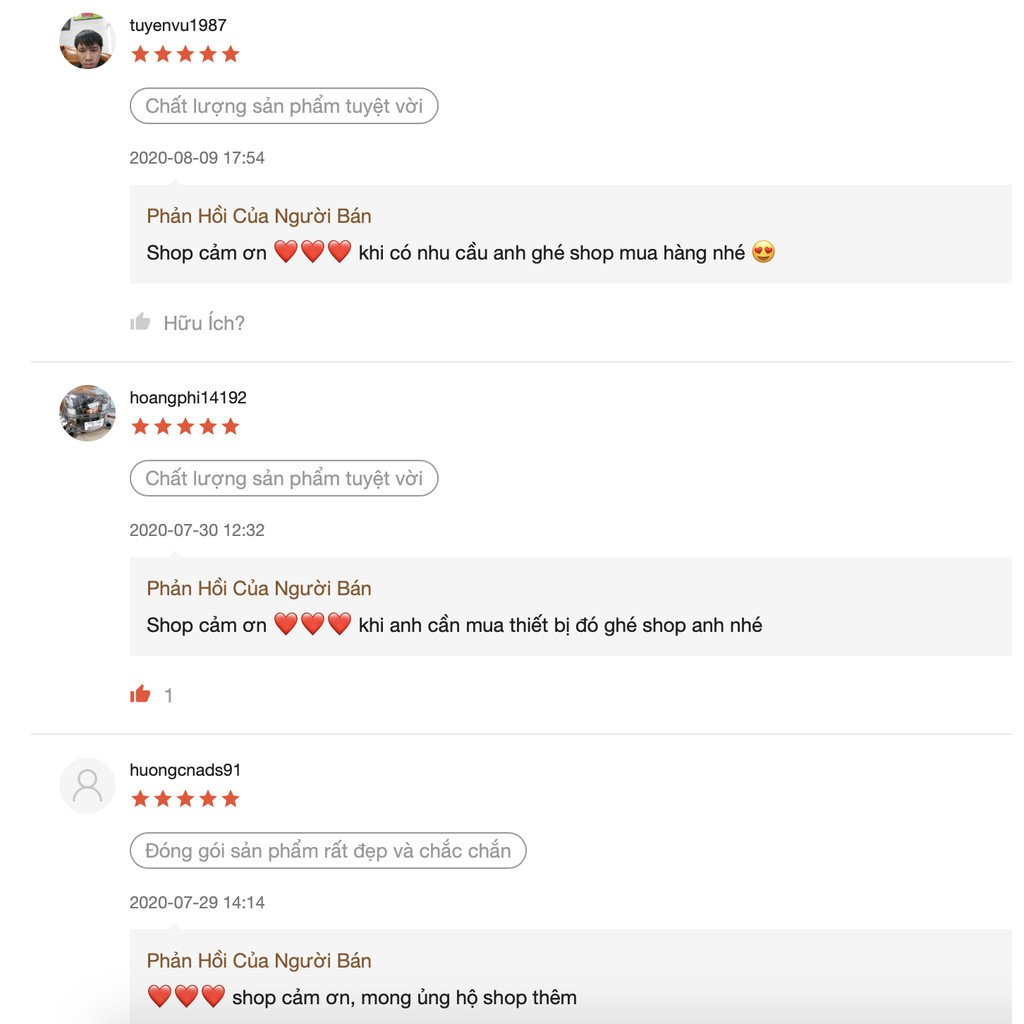The height and width of the screenshot is (1024, 1024).
Task: Open username tuyenvu1987's profile link
Action: (178, 25)
